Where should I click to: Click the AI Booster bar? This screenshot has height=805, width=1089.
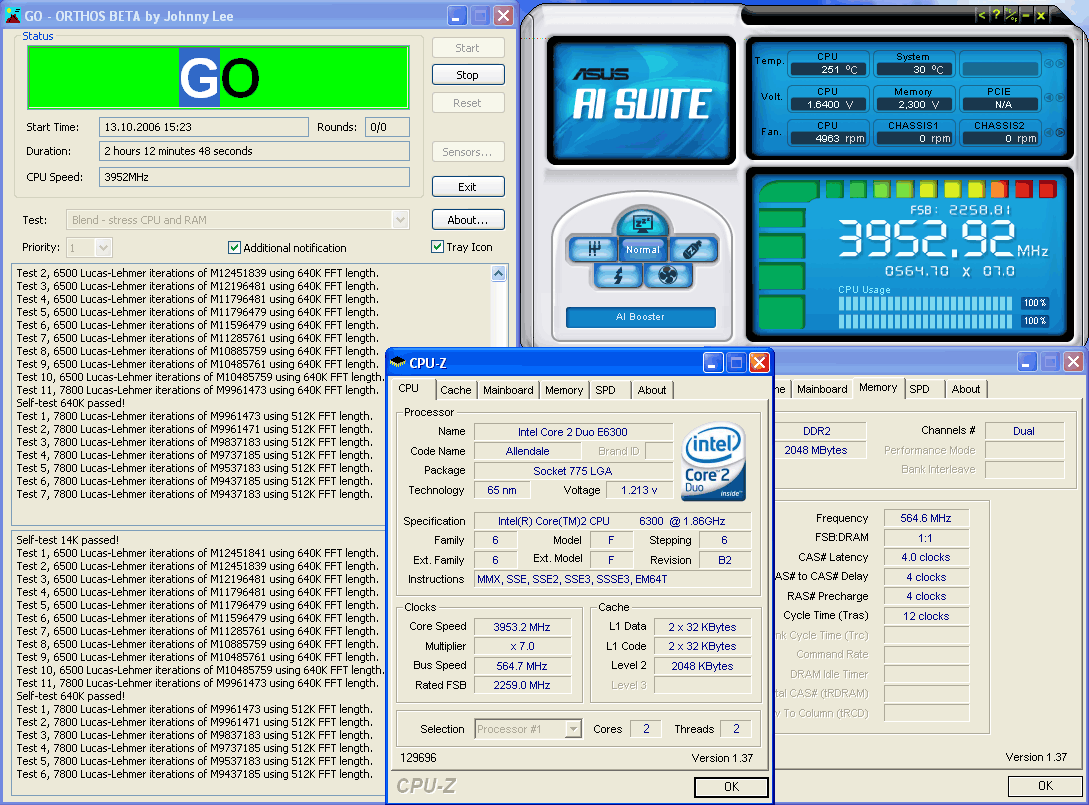click(640, 317)
